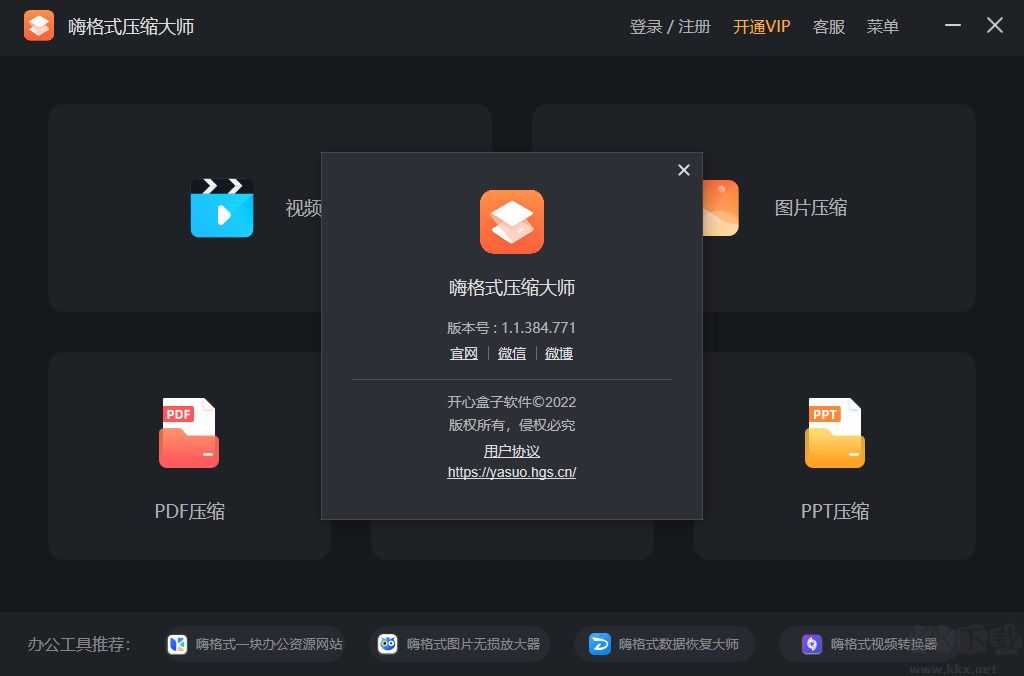1024x676 pixels.
Task: Open the 微博 Weibo link
Action: coord(558,353)
